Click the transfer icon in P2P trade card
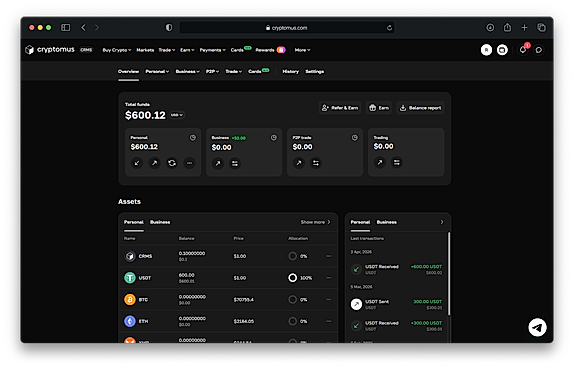 click(316, 163)
